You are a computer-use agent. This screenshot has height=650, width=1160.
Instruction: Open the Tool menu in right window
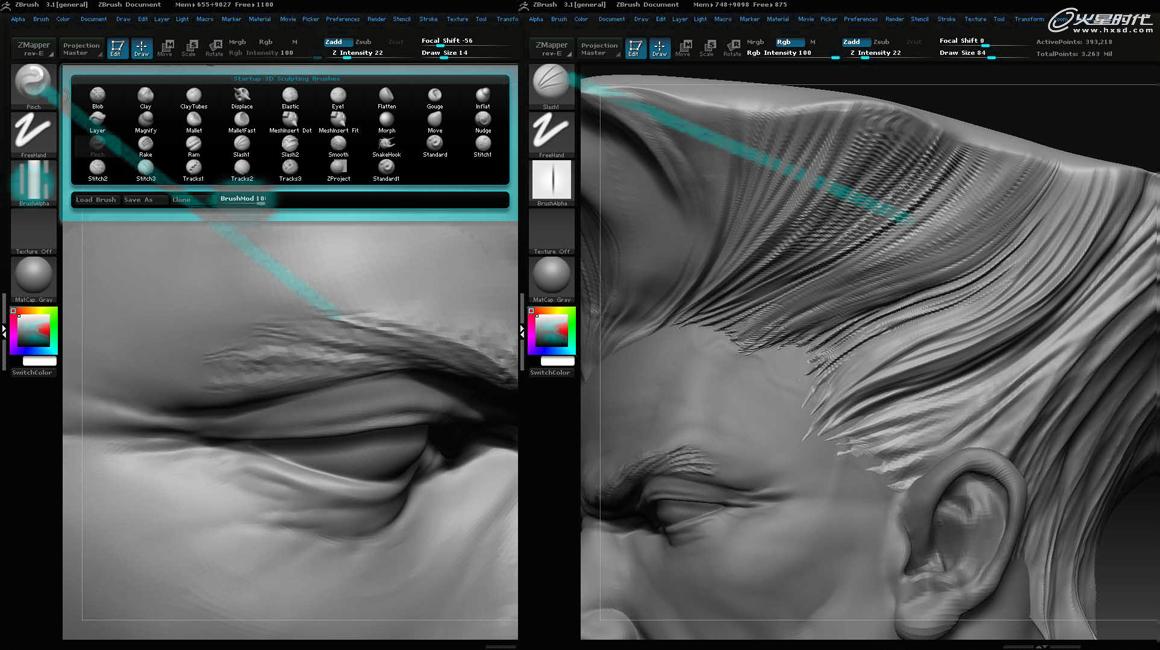[999, 19]
